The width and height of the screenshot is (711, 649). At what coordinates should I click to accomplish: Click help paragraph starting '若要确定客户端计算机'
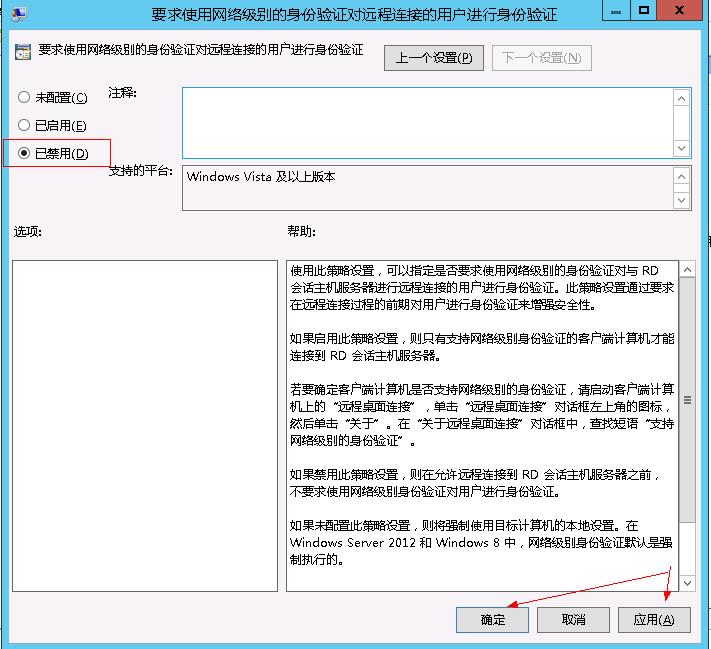tap(482, 415)
